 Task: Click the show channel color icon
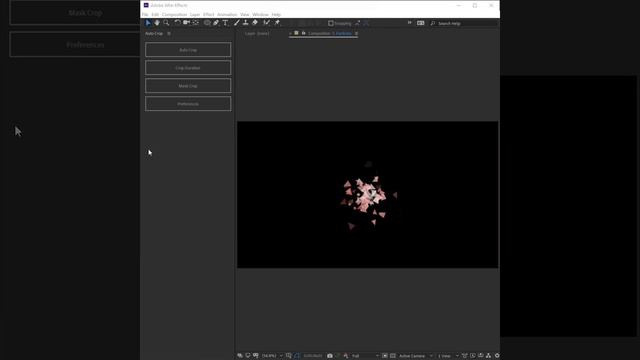point(346,356)
